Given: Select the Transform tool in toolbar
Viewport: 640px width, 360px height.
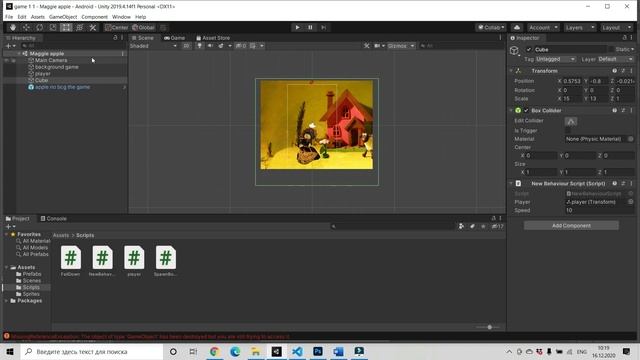Looking at the screenshot, I should click(80, 27).
